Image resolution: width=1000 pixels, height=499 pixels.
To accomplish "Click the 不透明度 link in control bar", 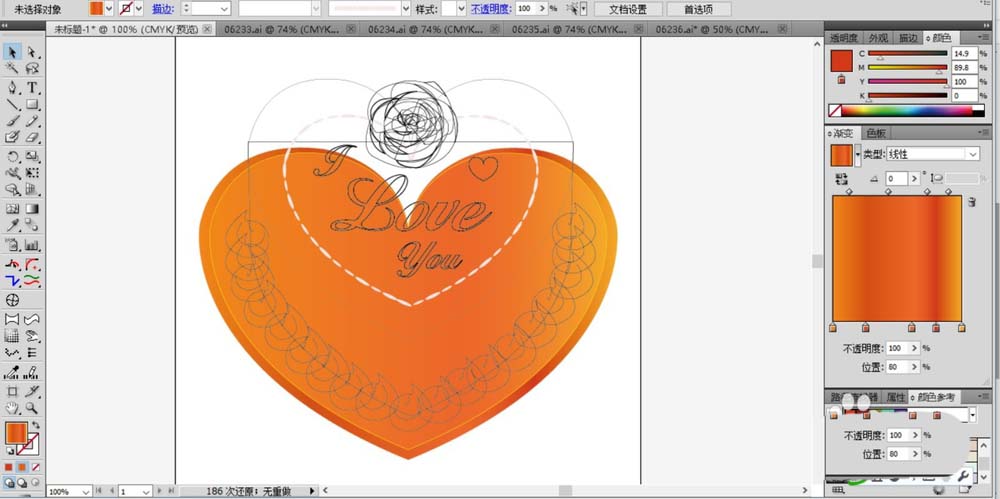I will [491, 9].
